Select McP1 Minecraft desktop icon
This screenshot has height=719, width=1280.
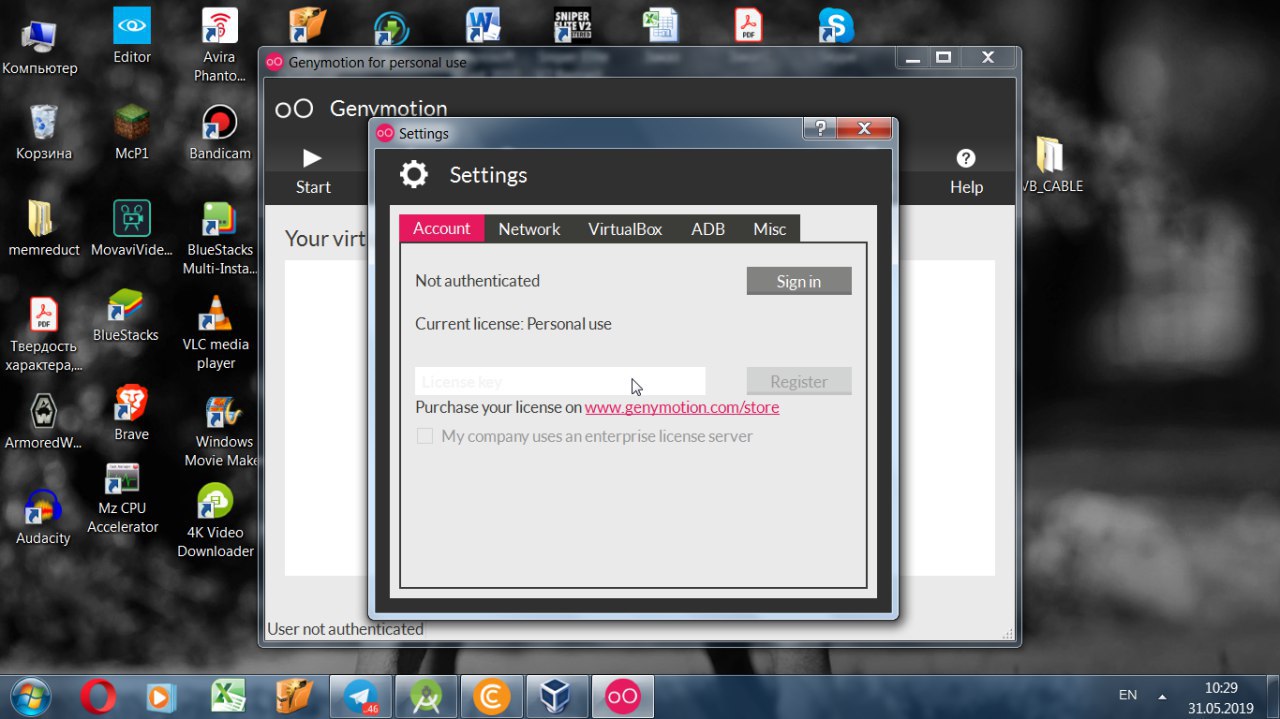[131, 133]
